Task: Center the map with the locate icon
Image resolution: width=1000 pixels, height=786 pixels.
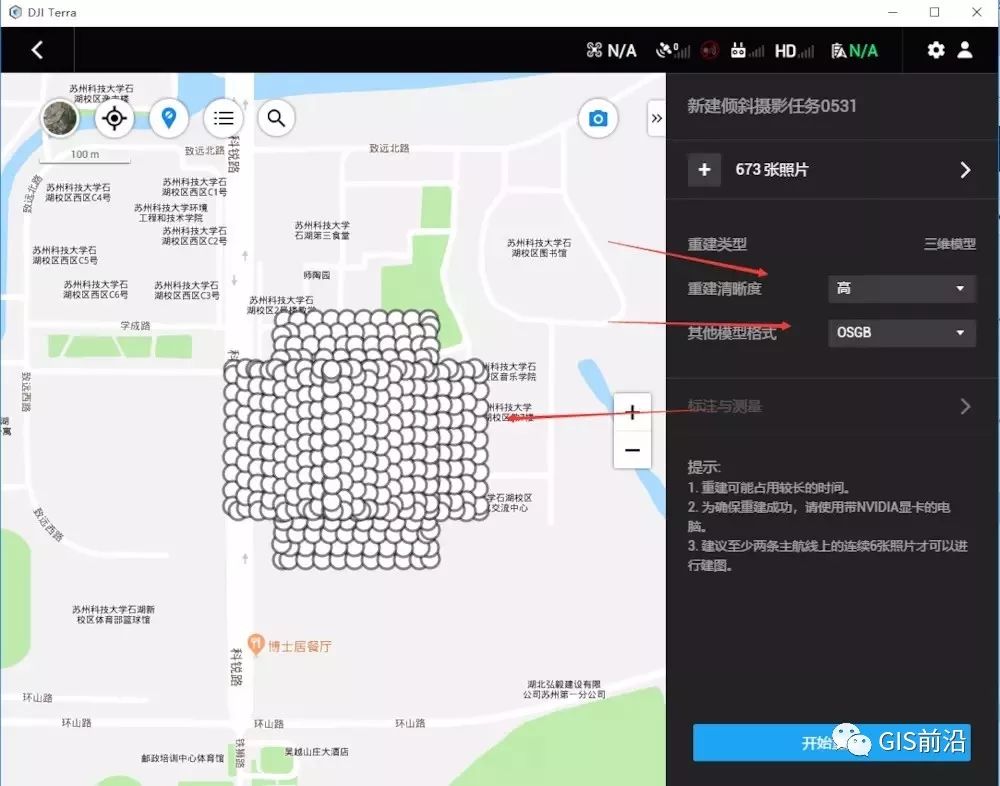Action: tap(114, 117)
